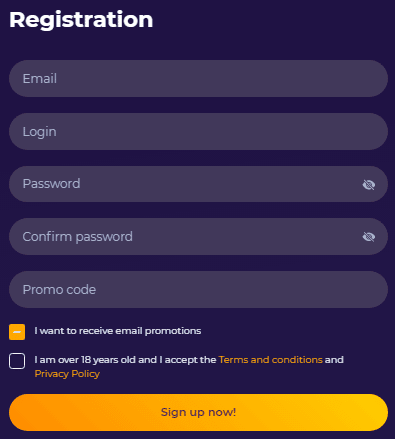
Task: Open the Privacy Policy link
Action: point(67,374)
